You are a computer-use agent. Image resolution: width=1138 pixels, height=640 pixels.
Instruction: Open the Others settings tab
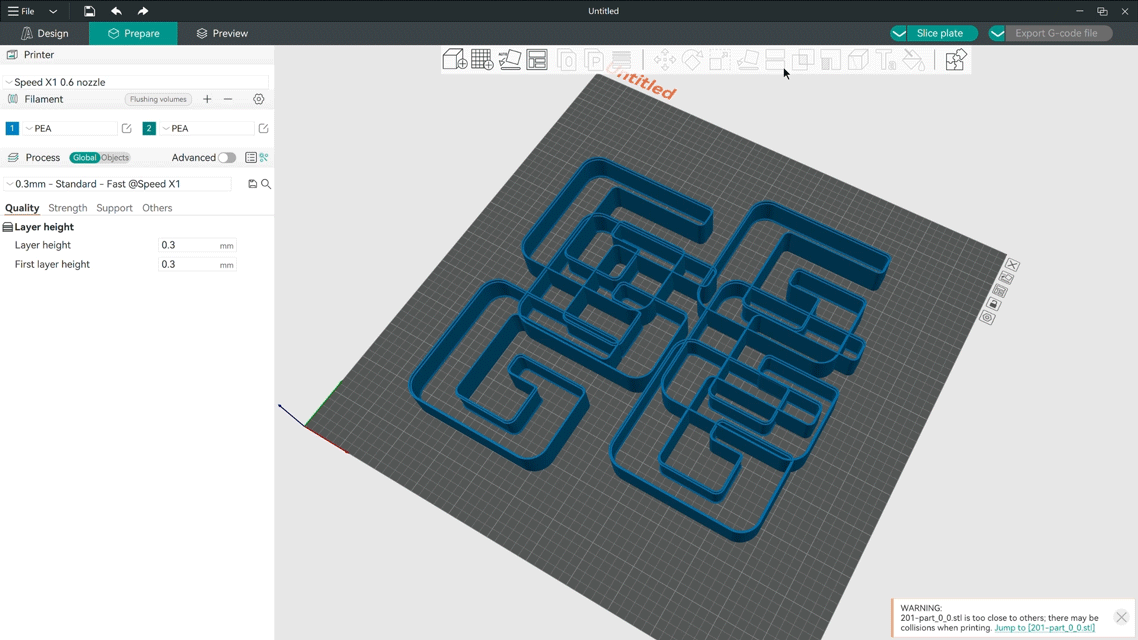[157, 208]
